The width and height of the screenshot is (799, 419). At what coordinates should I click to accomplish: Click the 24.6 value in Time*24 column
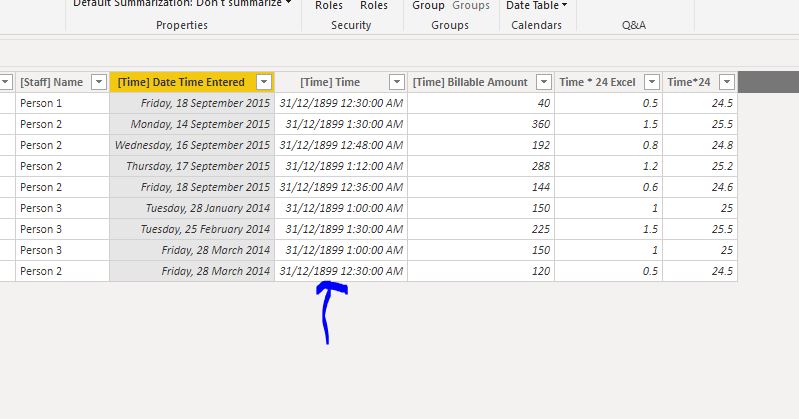tap(700, 187)
